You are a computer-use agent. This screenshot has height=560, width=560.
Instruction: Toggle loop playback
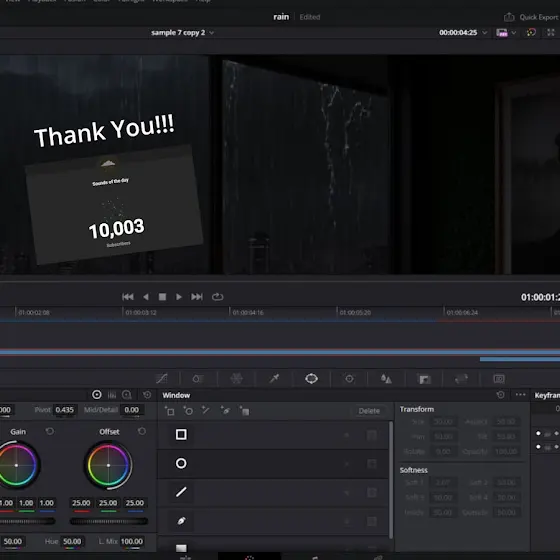pos(217,297)
